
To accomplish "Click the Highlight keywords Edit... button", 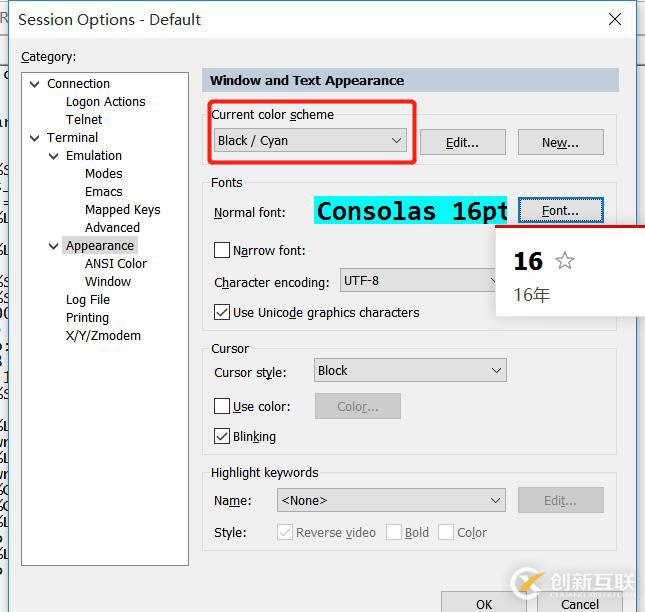I will [560, 500].
